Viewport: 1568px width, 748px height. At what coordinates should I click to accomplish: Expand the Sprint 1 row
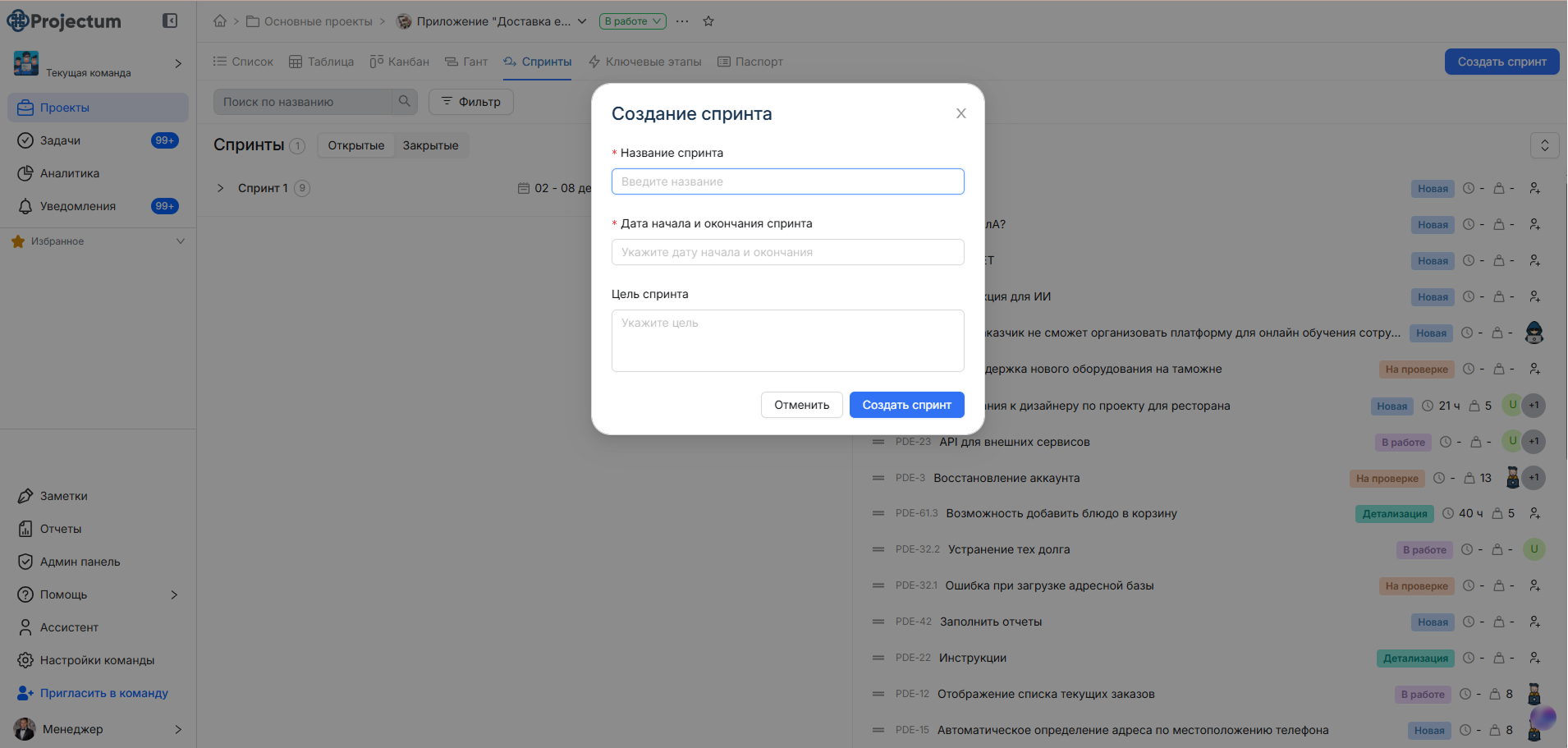(x=220, y=188)
